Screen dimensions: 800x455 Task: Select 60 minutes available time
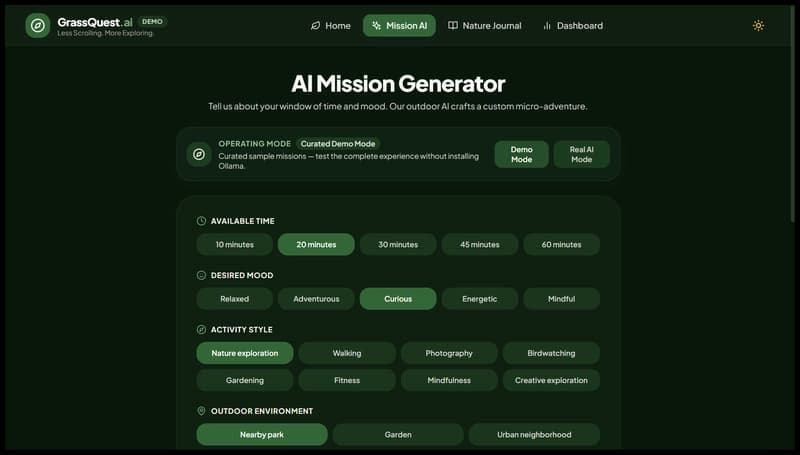click(x=561, y=245)
